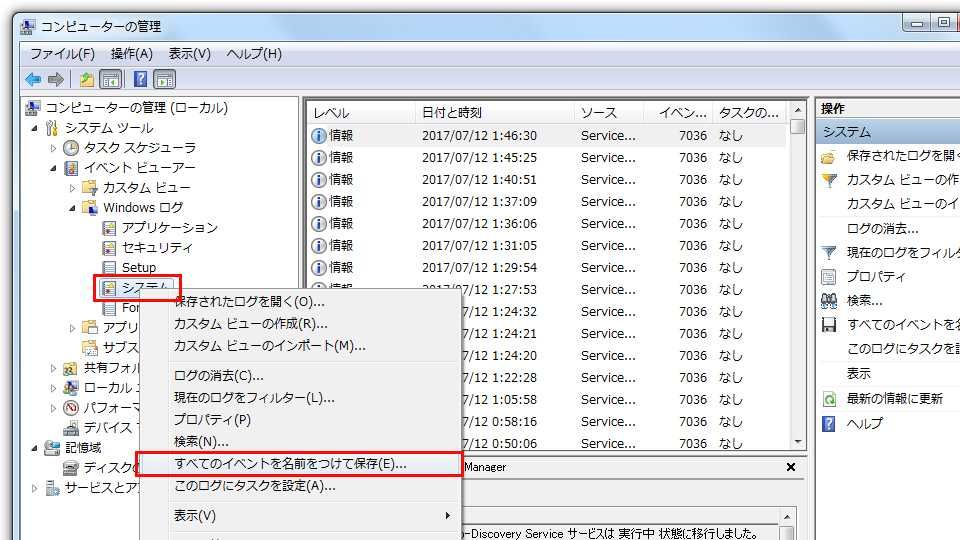Toggle the Show/Hide Console Tree toolbar icon
This screenshot has height=540, width=960.
pos(111,80)
